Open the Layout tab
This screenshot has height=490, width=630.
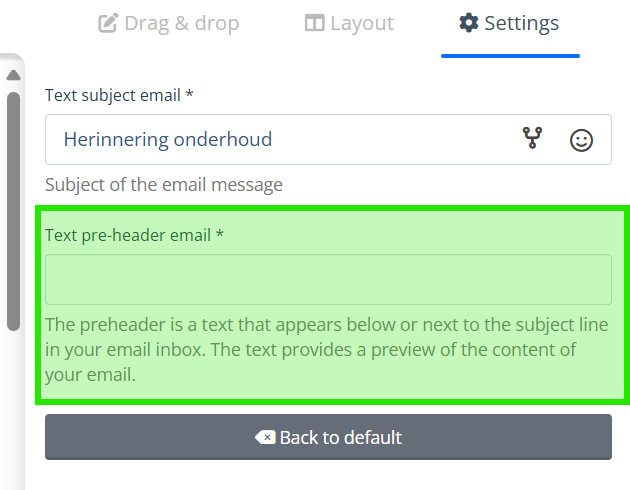point(349,23)
